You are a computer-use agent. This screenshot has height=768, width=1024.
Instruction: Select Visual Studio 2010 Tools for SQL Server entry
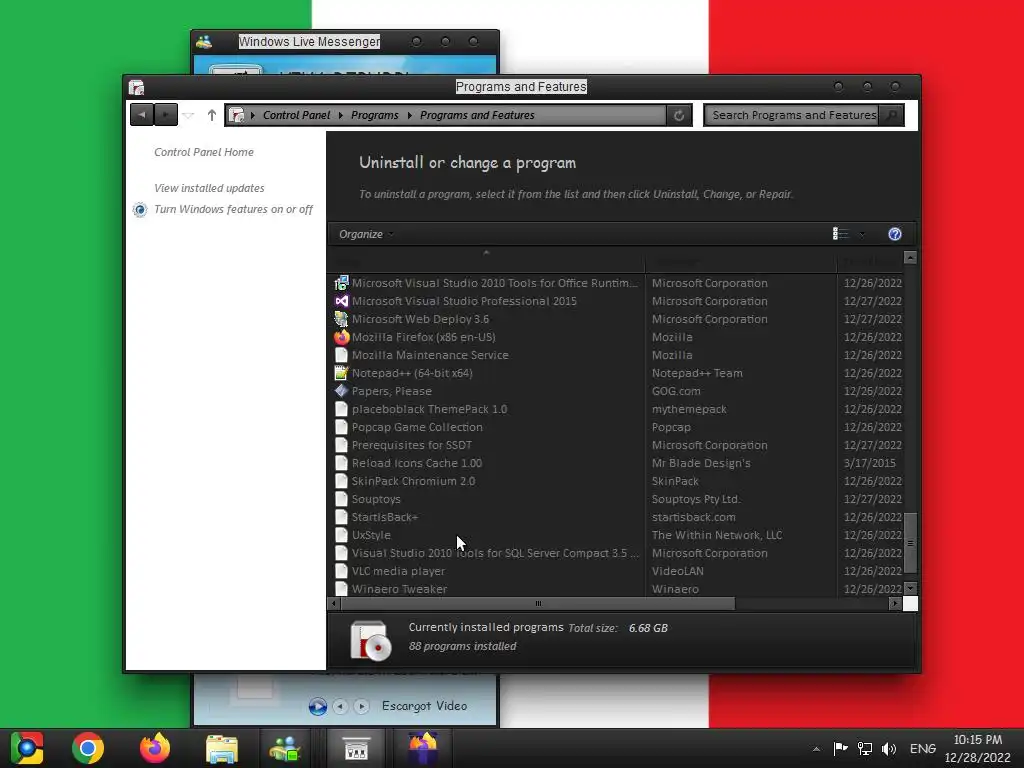tap(495, 553)
